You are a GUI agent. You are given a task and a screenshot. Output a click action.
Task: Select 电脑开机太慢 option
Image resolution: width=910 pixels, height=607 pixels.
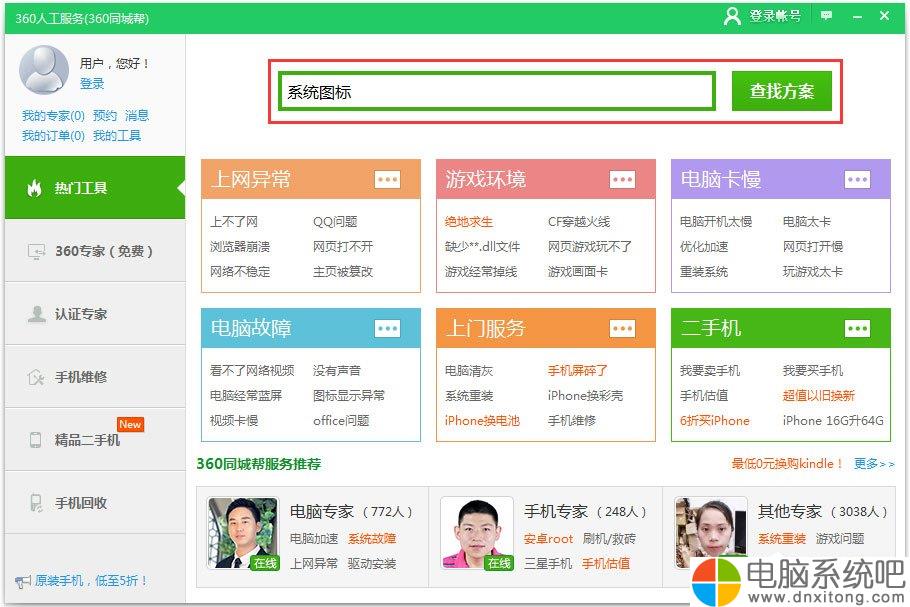pyautogui.click(x=716, y=222)
